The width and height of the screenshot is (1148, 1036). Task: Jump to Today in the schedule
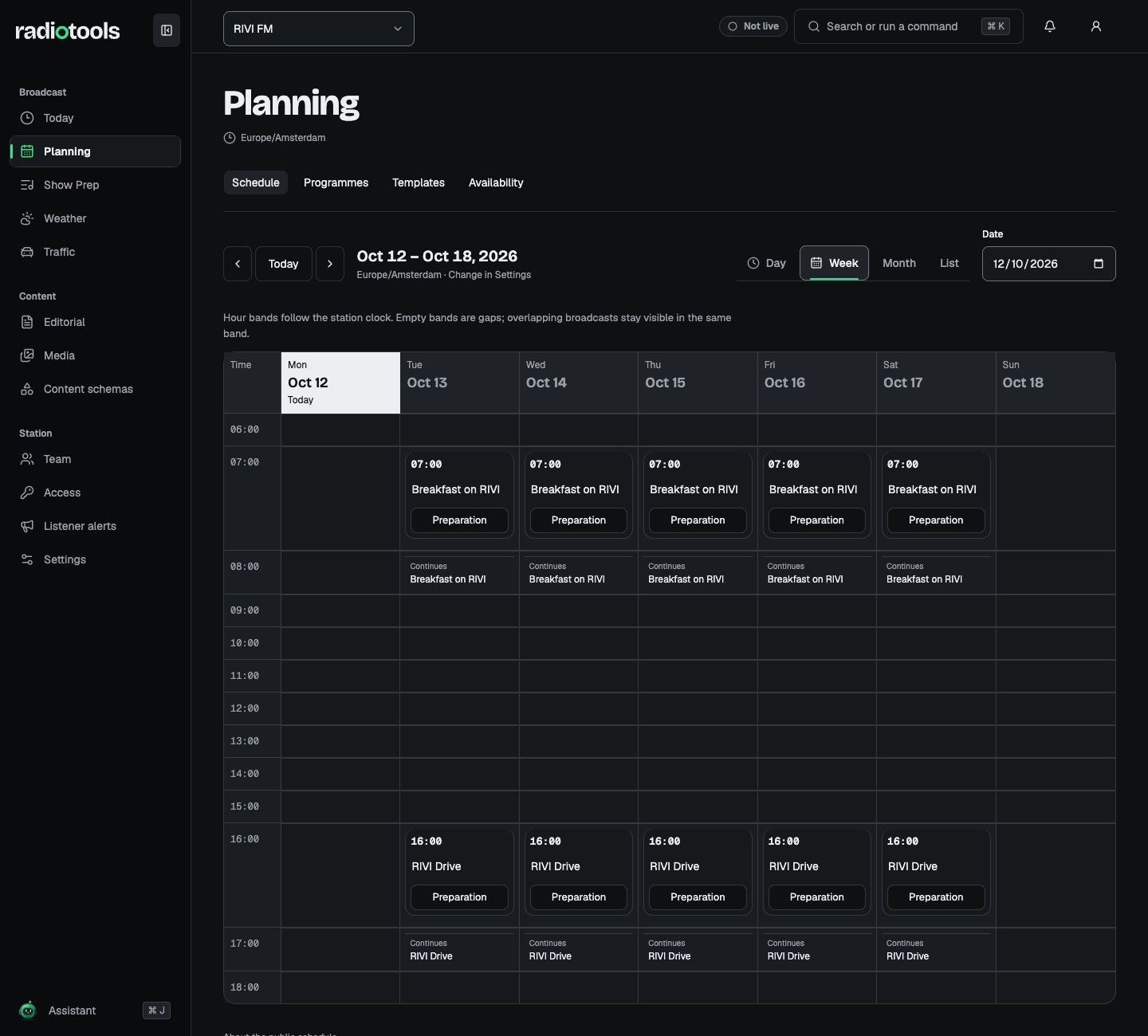pos(284,264)
